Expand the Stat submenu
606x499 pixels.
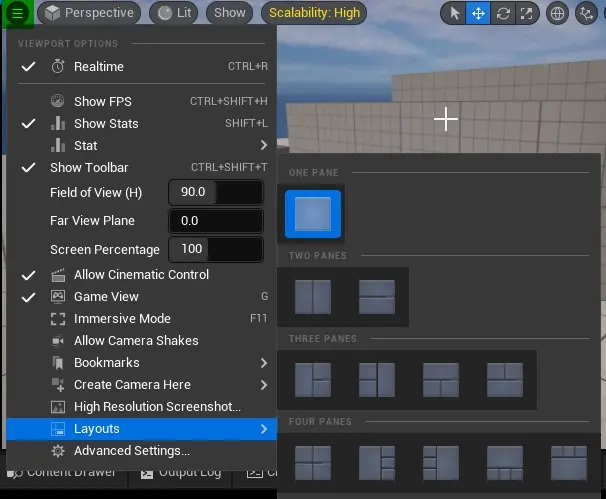pos(141,146)
